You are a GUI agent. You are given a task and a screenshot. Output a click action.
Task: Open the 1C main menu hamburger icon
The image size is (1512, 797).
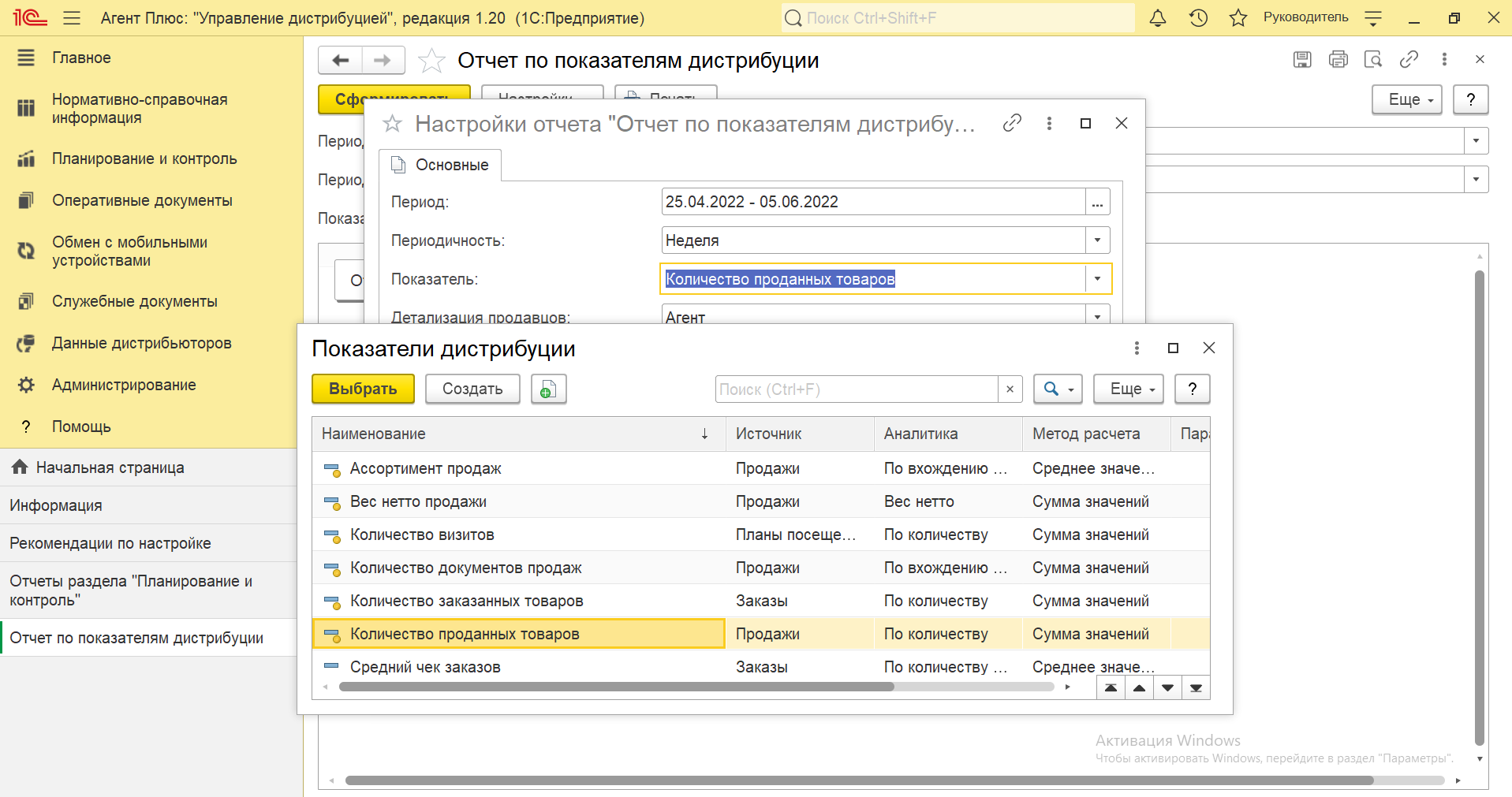click(x=72, y=18)
